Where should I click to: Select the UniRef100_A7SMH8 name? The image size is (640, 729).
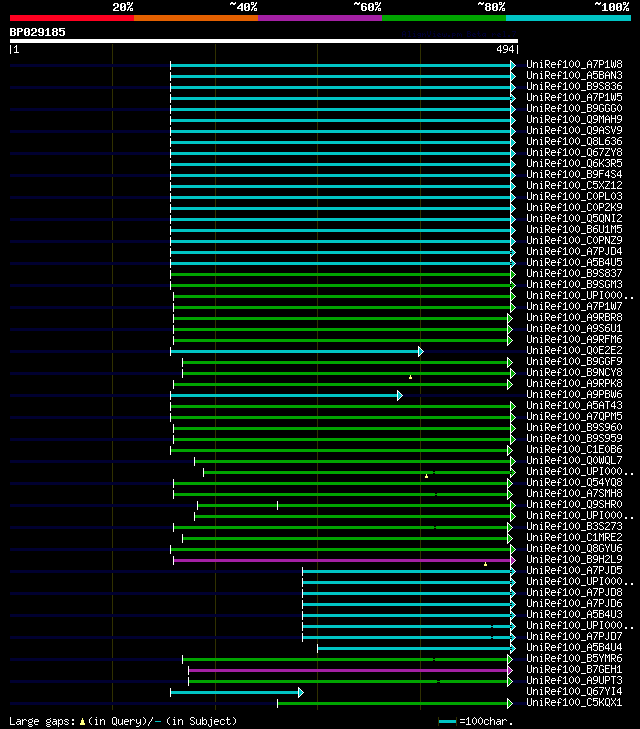(574, 493)
